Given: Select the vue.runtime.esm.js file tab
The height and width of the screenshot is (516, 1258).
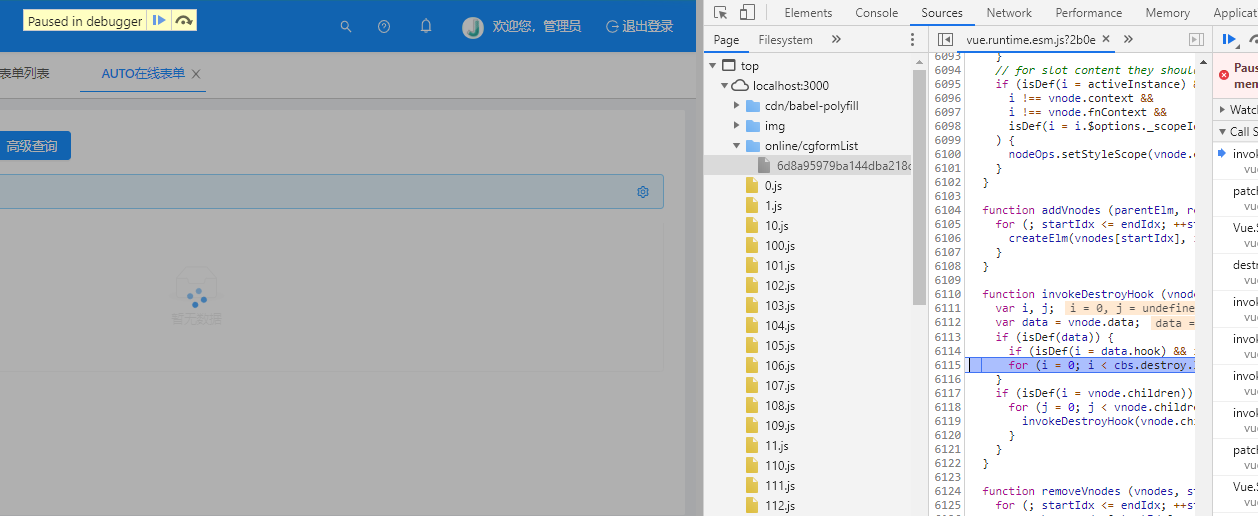Looking at the screenshot, I should pos(1030,40).
